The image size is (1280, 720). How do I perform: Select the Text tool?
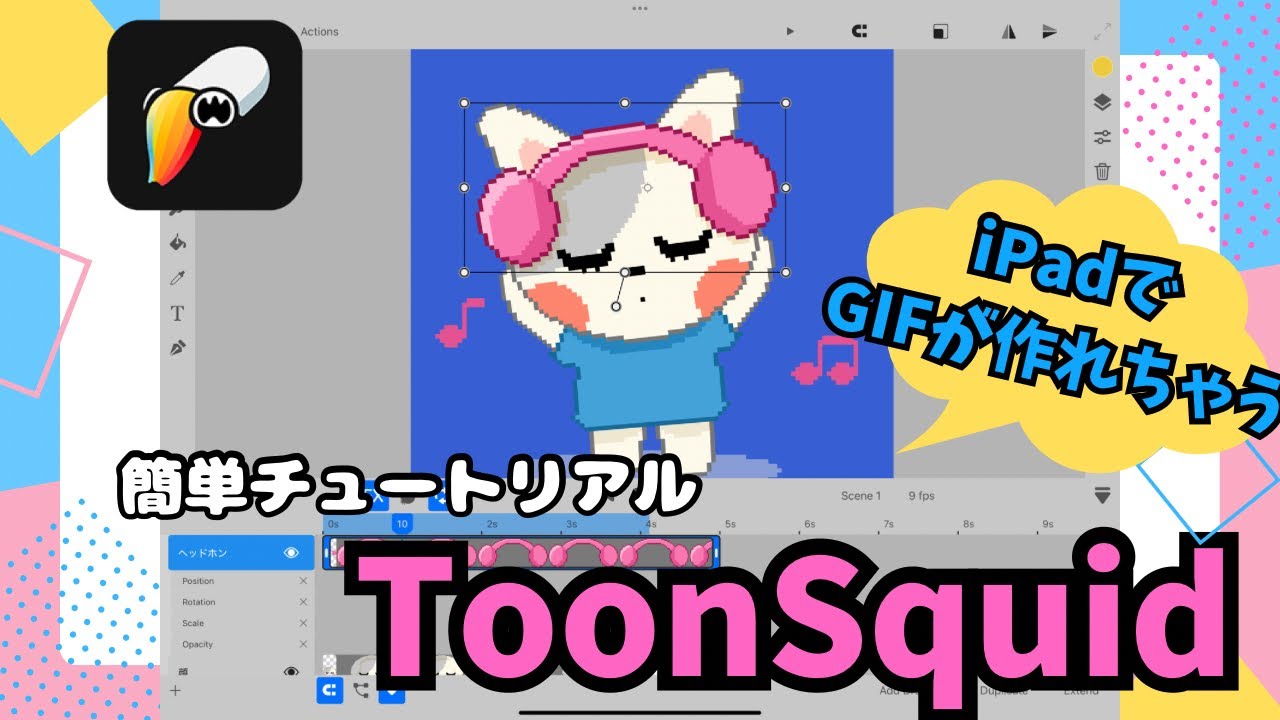(178, 313)
